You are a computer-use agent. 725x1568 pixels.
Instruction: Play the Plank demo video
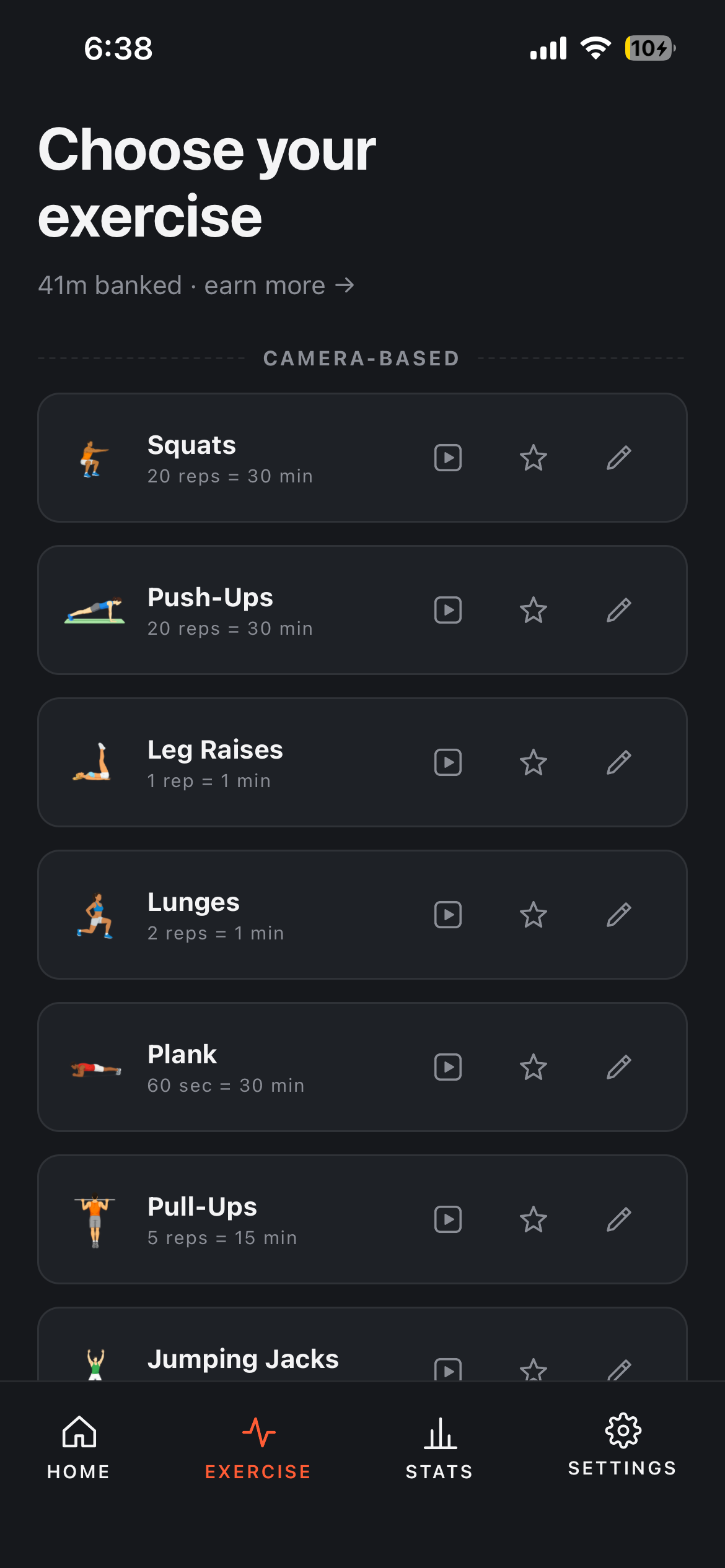click(x=447, y=1067)
